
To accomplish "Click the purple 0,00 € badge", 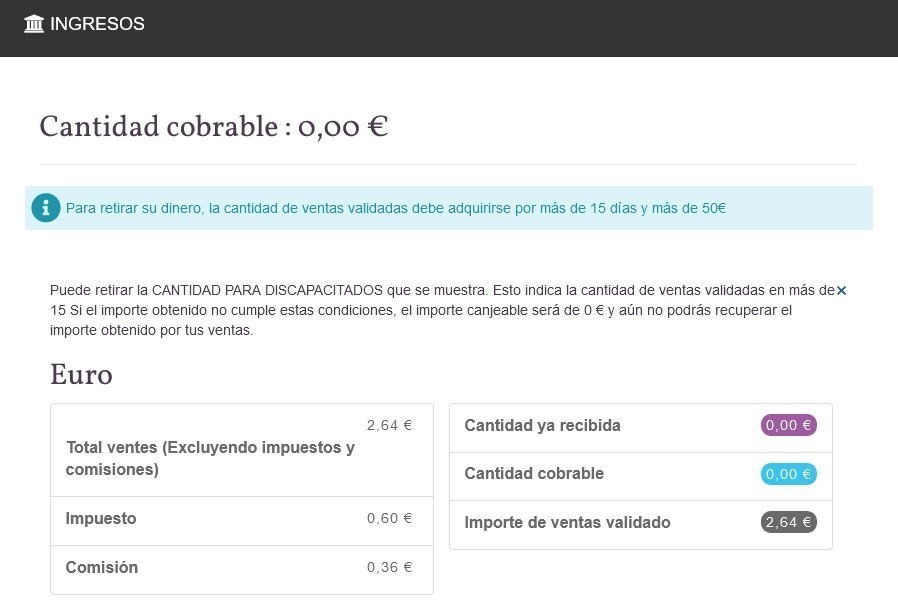I will click(x=789, y=425).
